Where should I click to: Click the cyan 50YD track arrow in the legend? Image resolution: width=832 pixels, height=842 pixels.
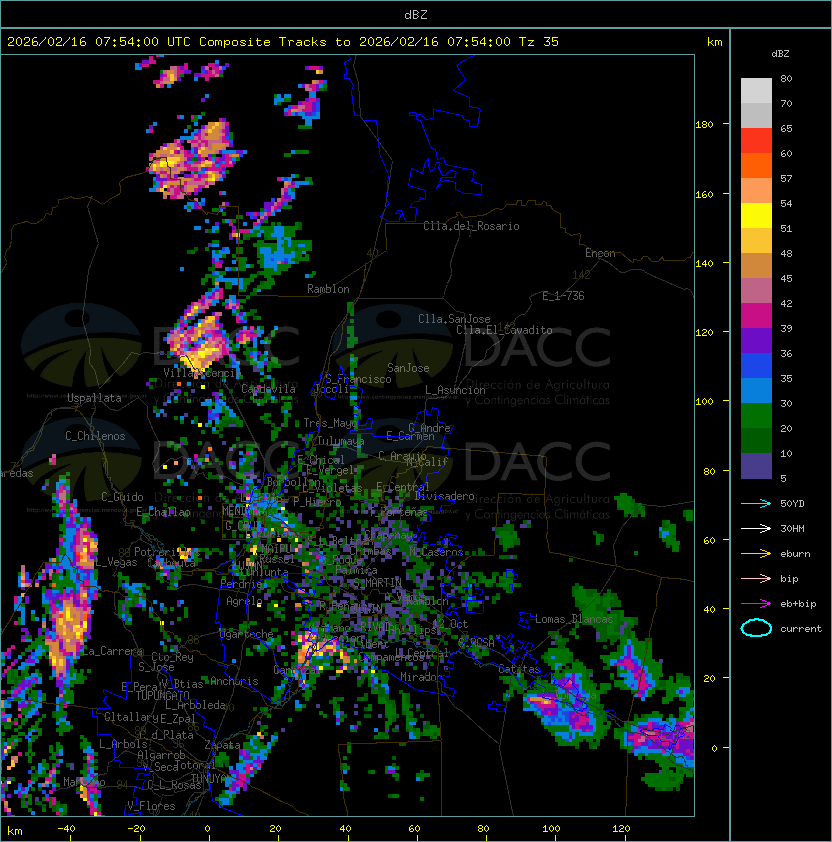click(x=756, y=504)
